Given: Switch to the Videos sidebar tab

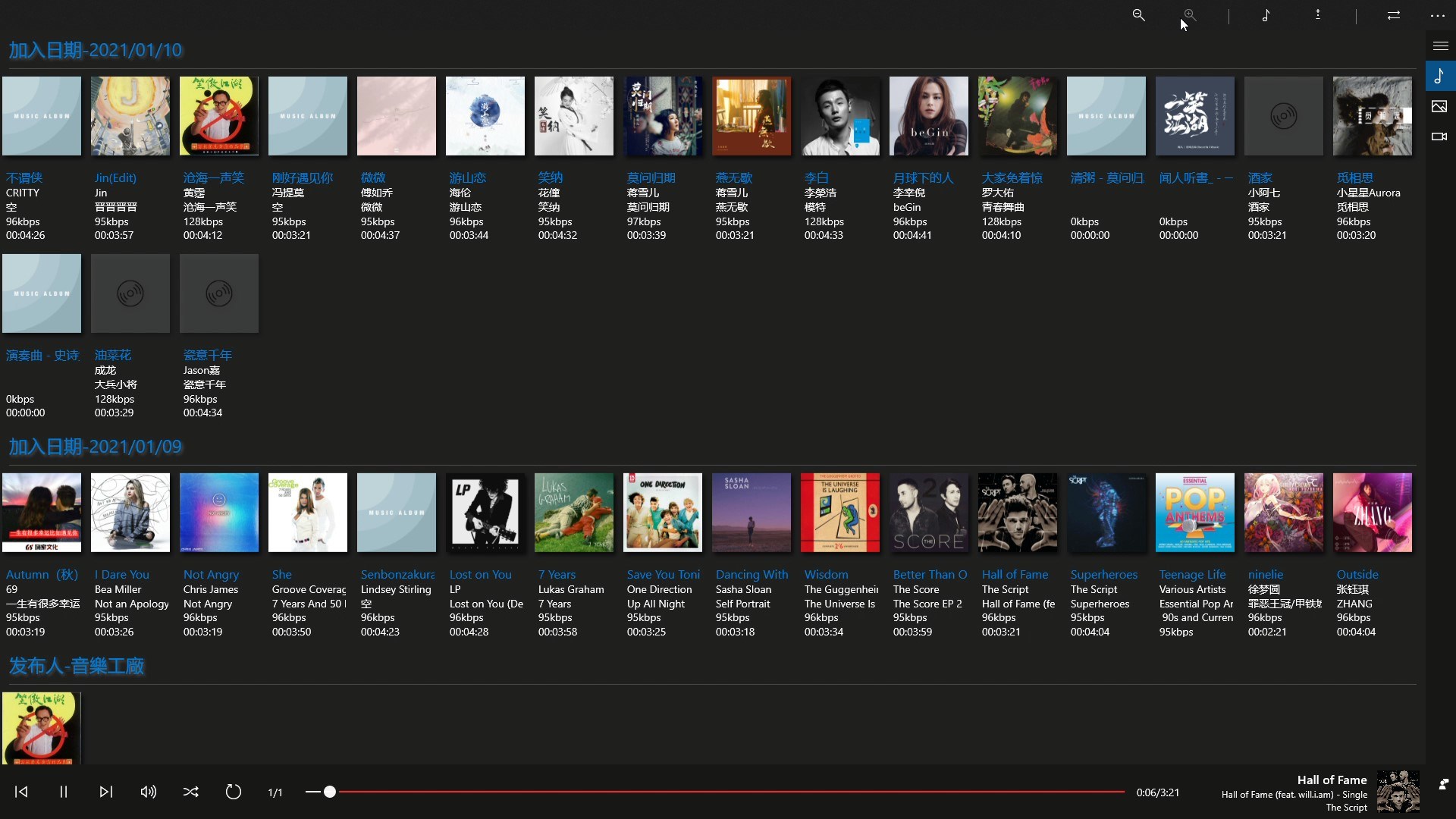Looking at the screenshot, I should [1440, 136].
